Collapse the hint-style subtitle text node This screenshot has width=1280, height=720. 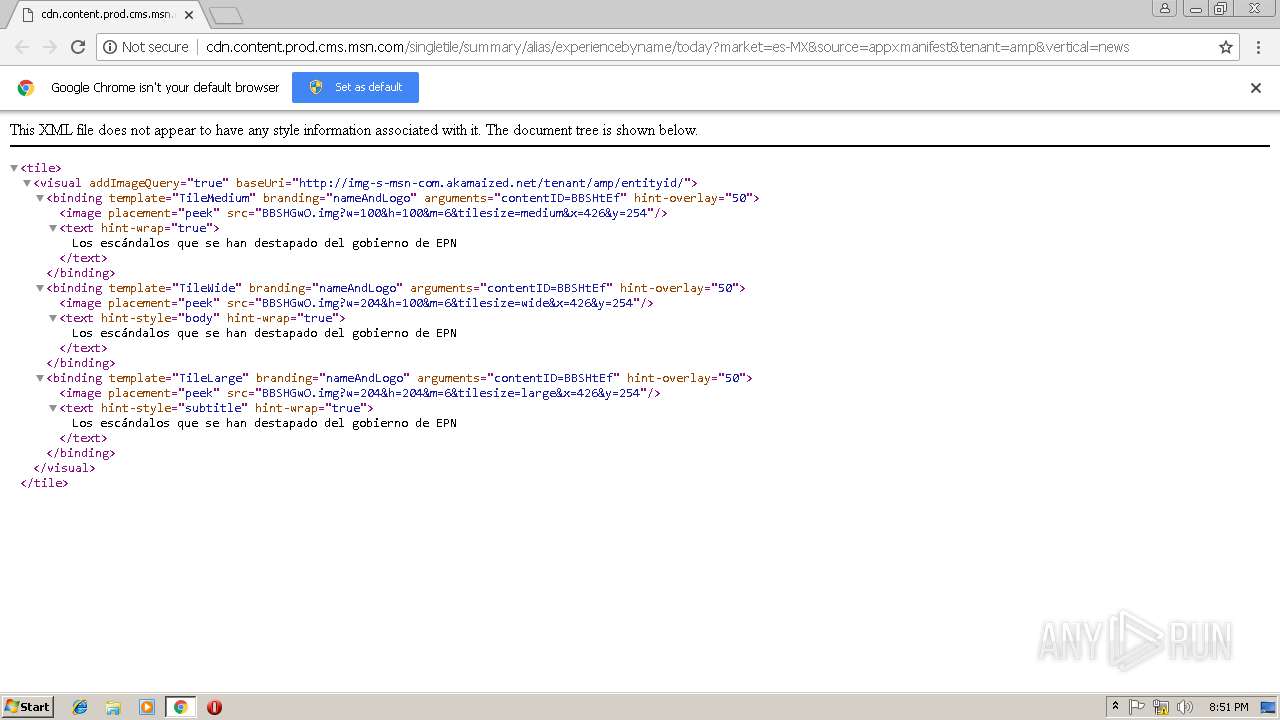(x=53, y=408)
